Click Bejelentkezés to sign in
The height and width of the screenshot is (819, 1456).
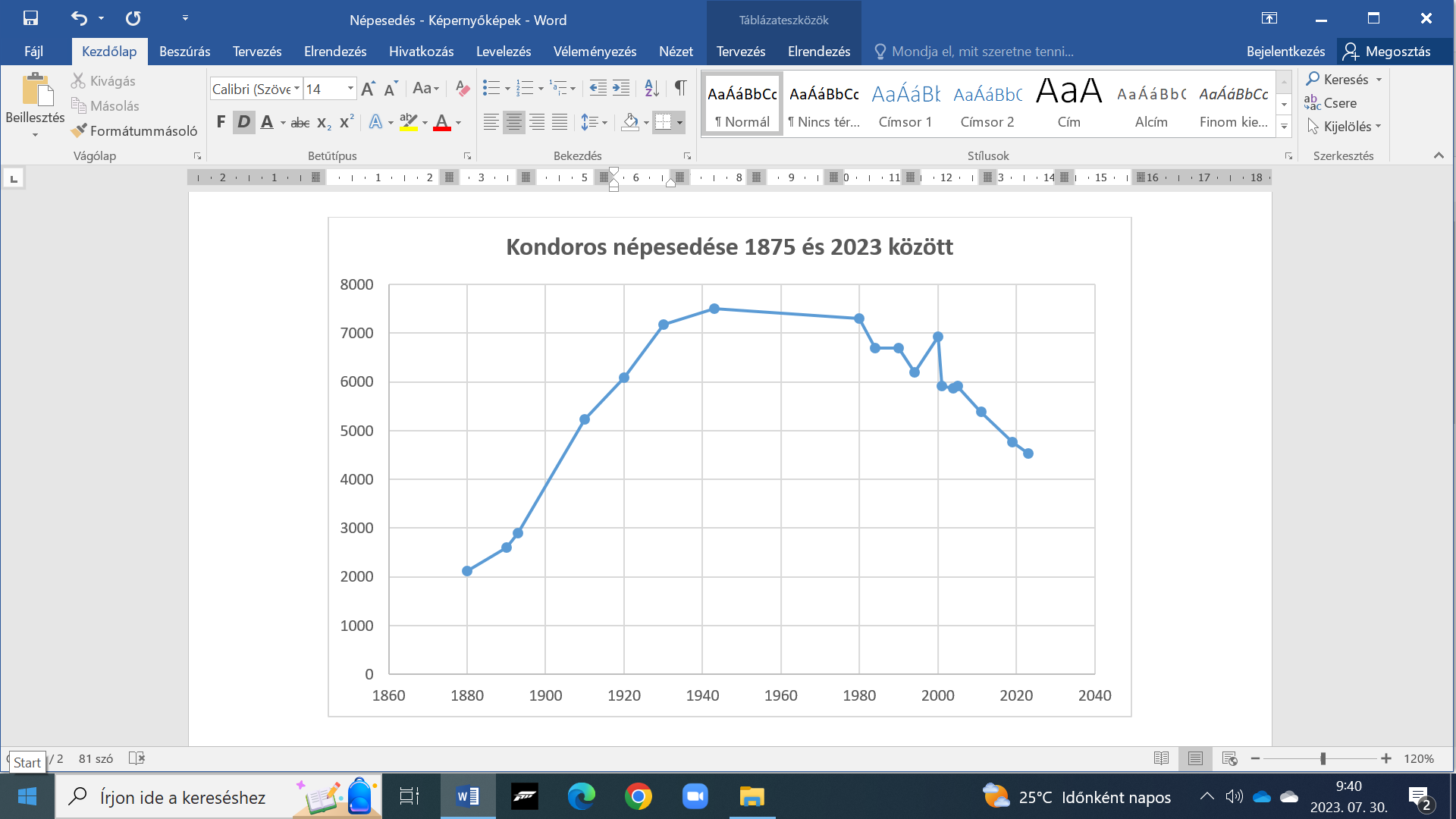[x=1285, y=52]
